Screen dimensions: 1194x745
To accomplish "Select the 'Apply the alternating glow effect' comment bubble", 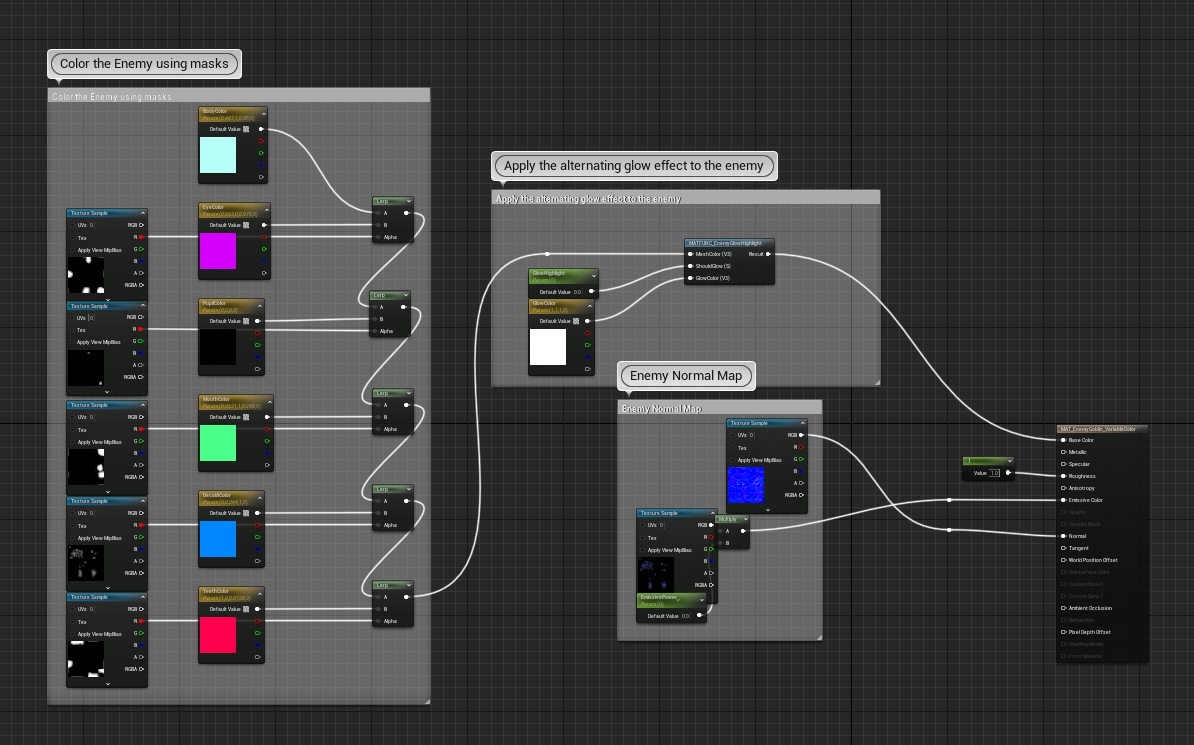I will 634,166.
